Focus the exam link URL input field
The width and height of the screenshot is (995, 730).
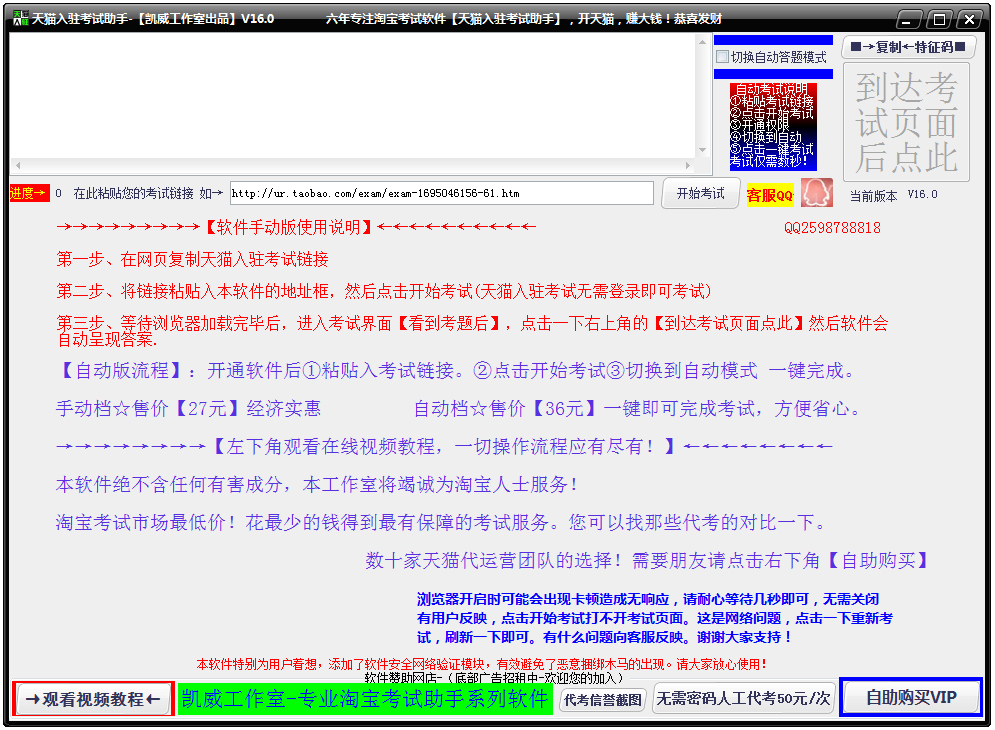tap(442, 193)
